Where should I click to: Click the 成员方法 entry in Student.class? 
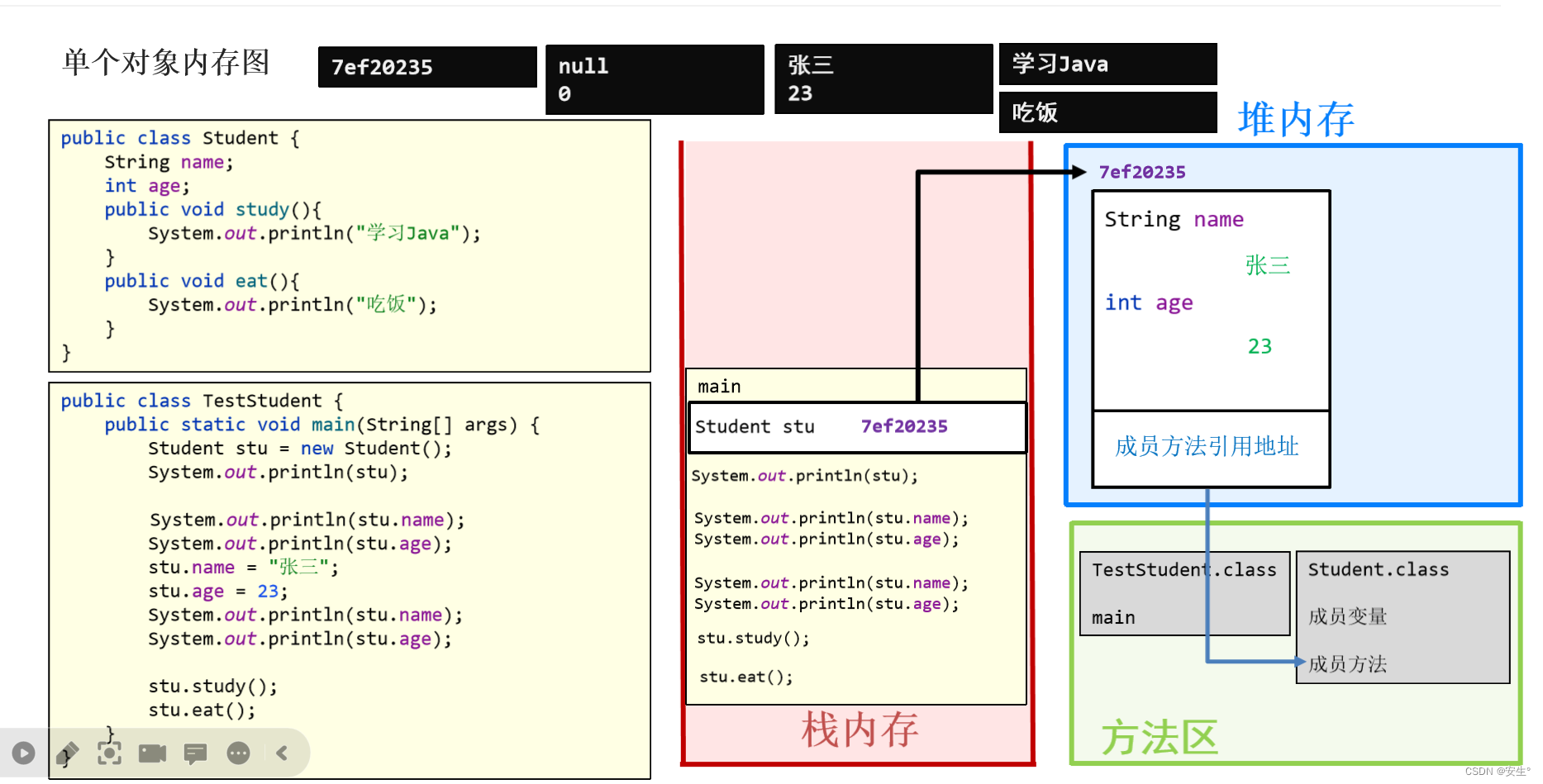[x=1347, y=663]
